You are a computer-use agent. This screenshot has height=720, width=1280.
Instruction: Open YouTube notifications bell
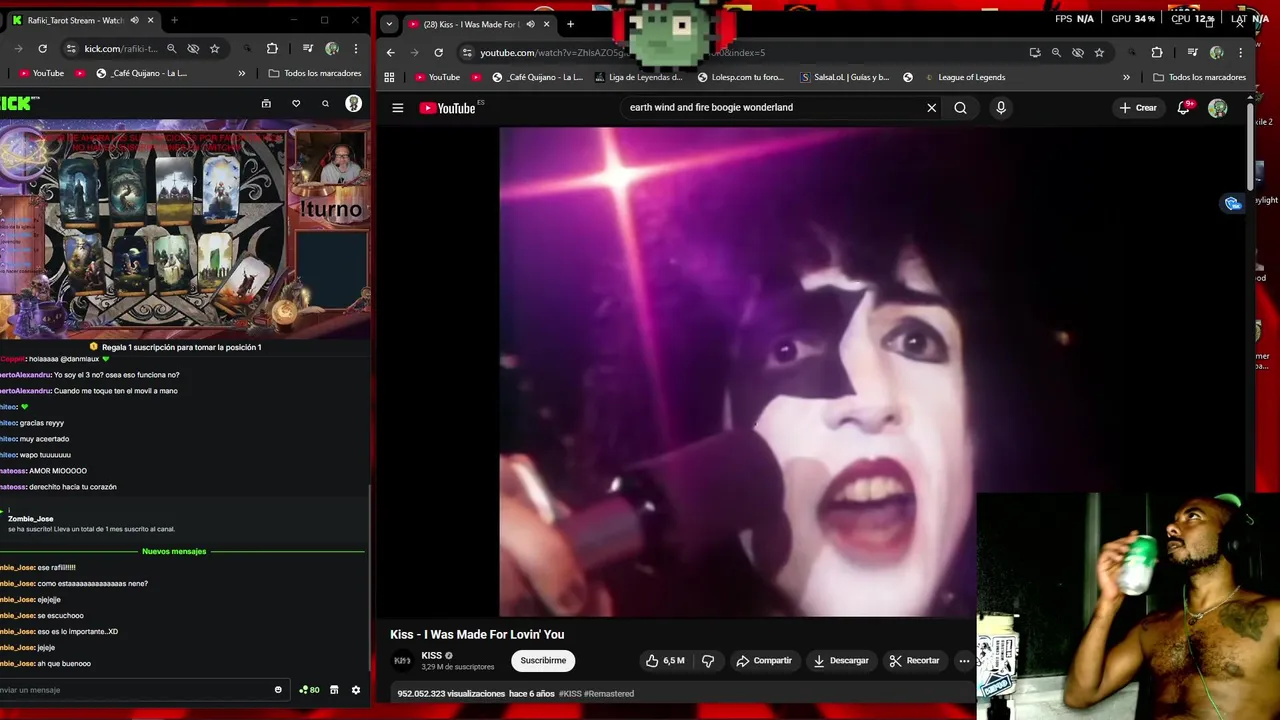pyautogui.click(x=1184, y=108)
